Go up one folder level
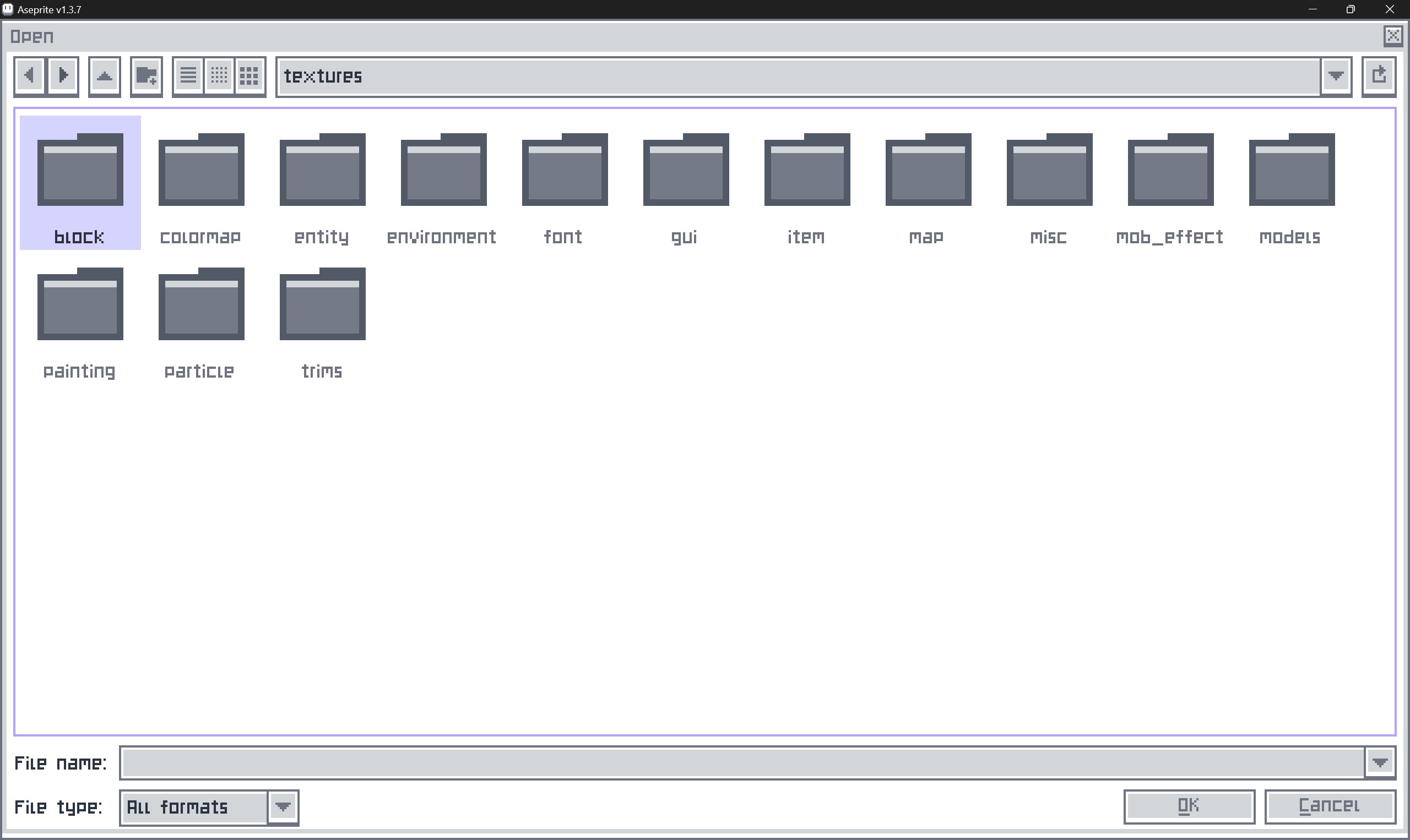 point(104,76)
